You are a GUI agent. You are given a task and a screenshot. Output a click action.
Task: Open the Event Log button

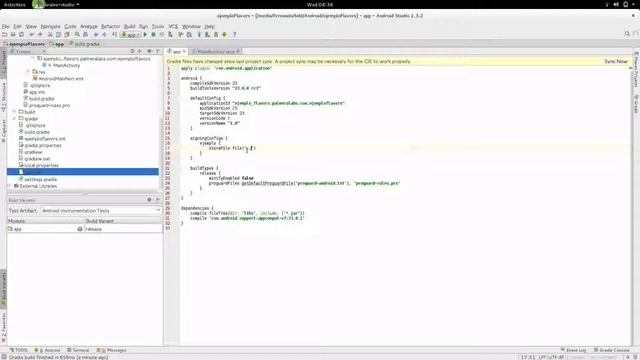[x=573, y=350]
